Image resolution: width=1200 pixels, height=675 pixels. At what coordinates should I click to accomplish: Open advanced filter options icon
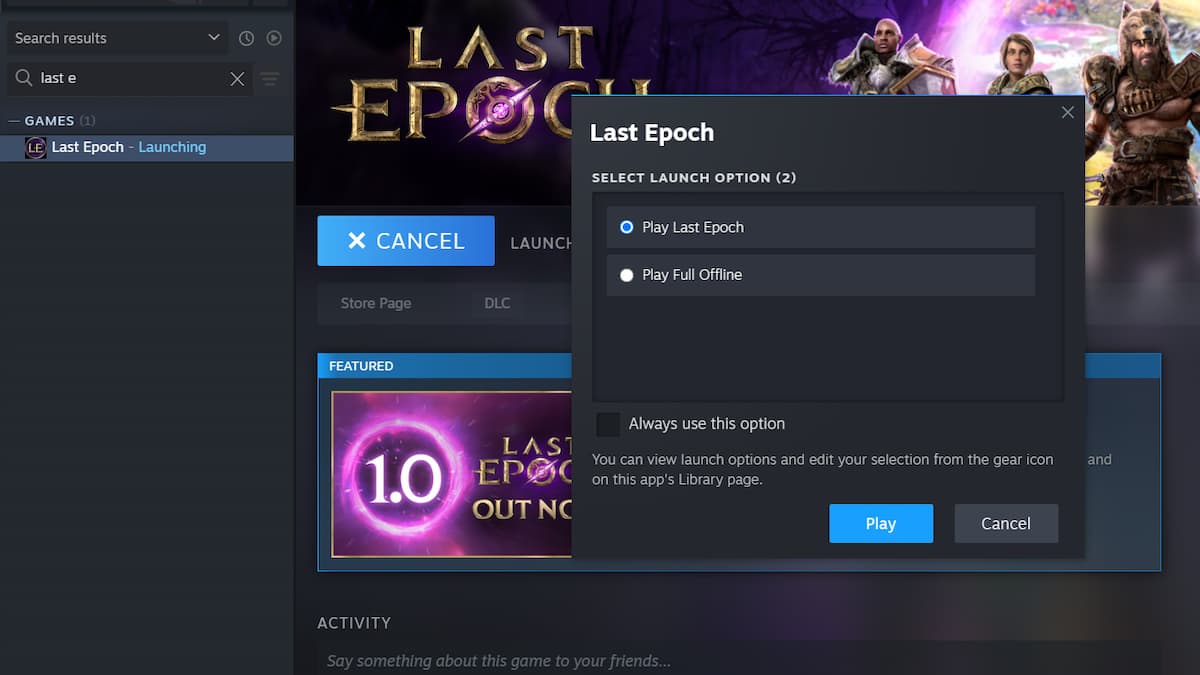click(270, 79)
